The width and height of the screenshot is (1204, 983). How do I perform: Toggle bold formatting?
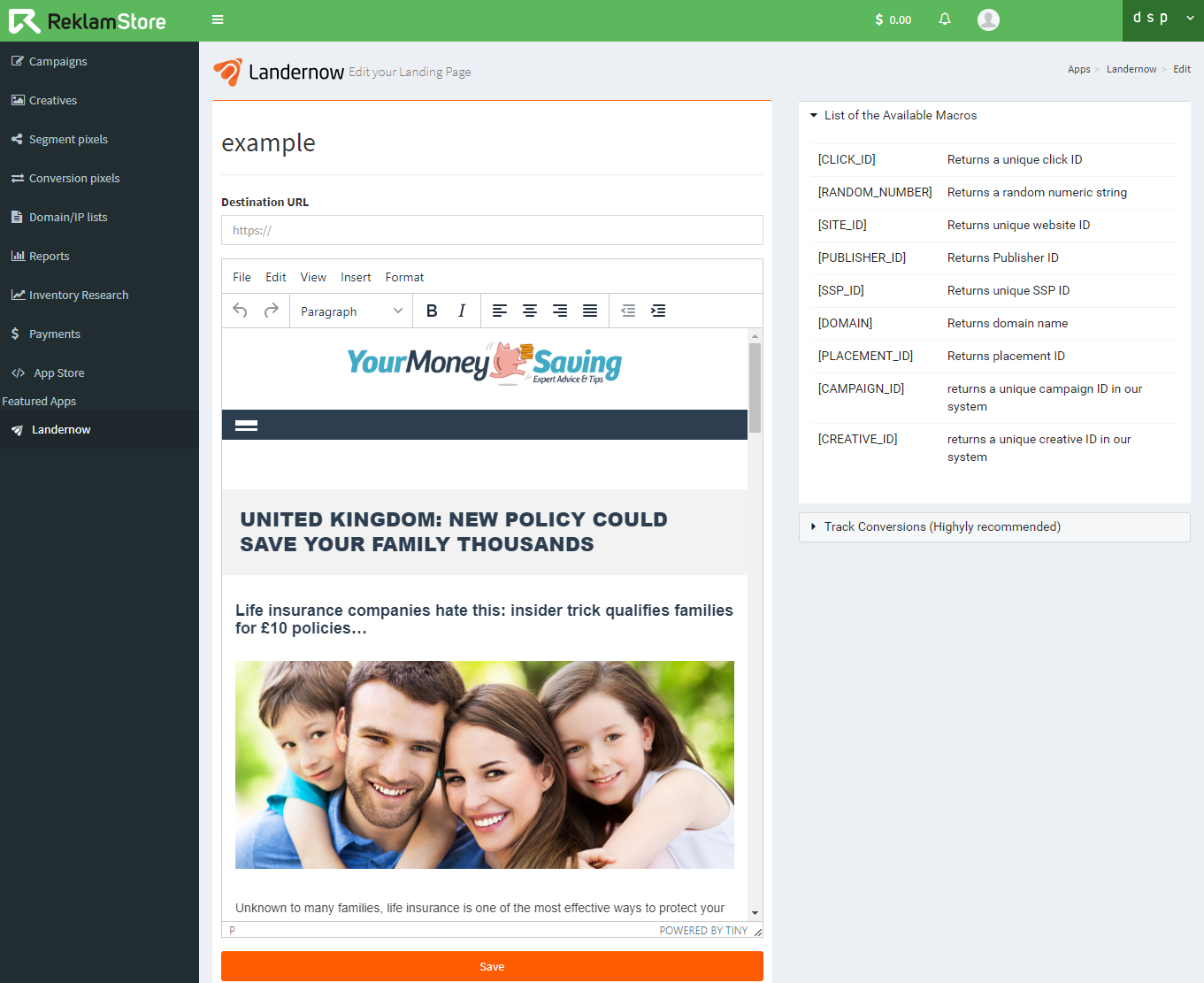pos(432,311)
